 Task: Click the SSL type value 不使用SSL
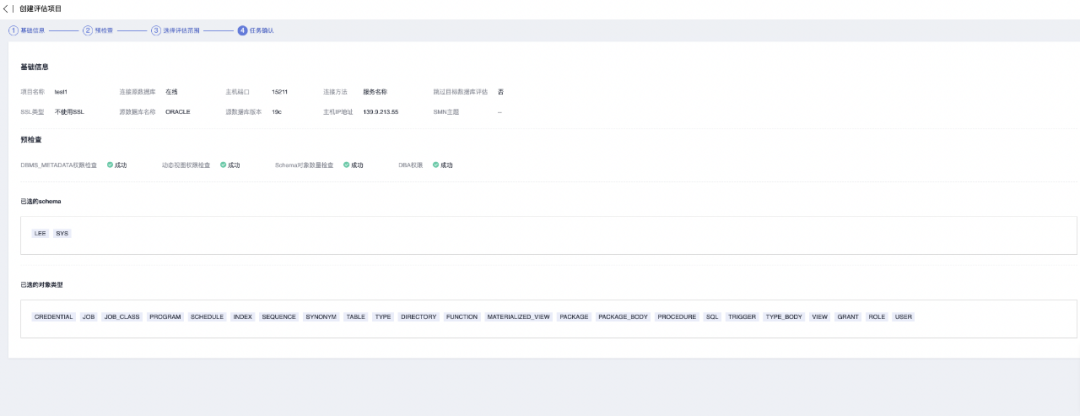pyautogui.click(x=70, y=112)
